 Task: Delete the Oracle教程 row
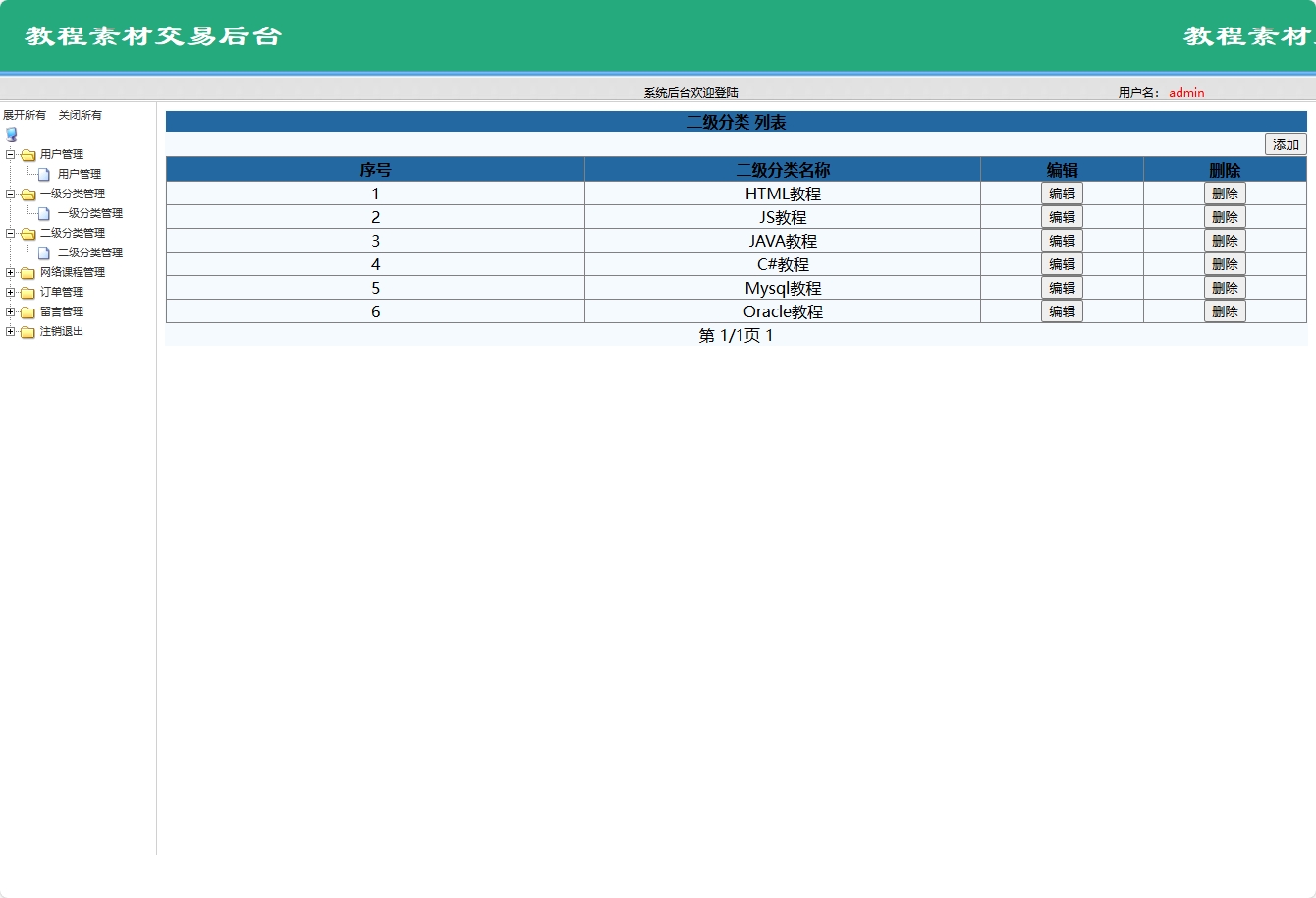pyautogui.click(x=1225, y=311)
